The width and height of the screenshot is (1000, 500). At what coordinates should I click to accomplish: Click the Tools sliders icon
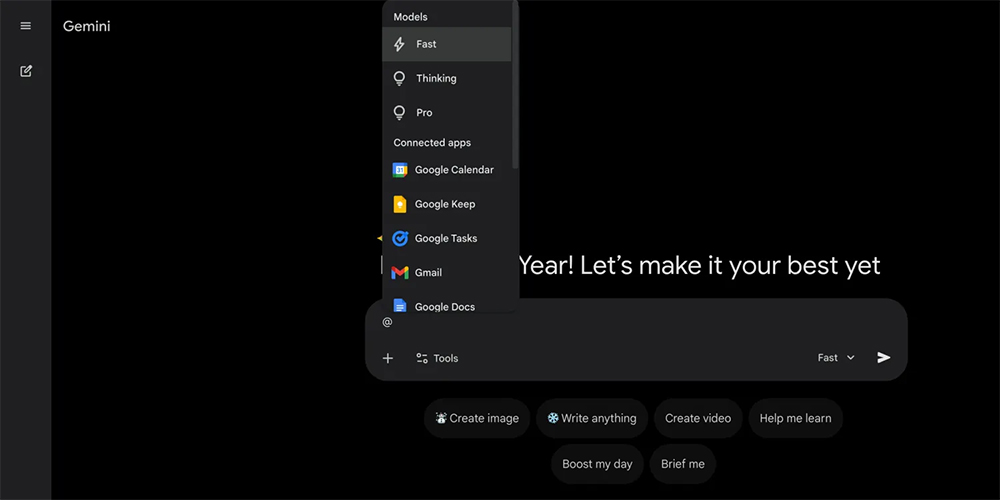(x=422, y=358)
